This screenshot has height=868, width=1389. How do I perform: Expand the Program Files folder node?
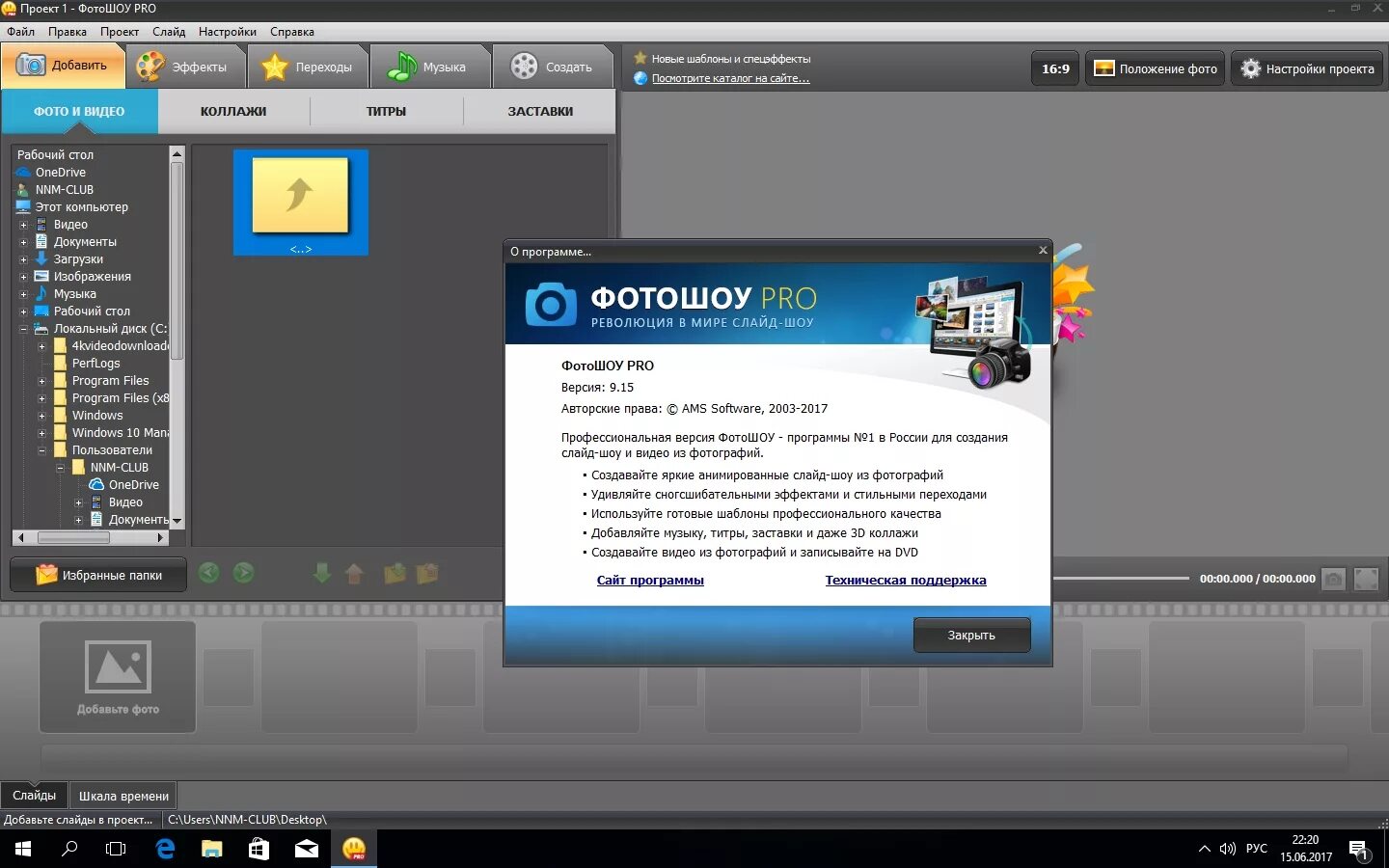click(x=41, y=381)
